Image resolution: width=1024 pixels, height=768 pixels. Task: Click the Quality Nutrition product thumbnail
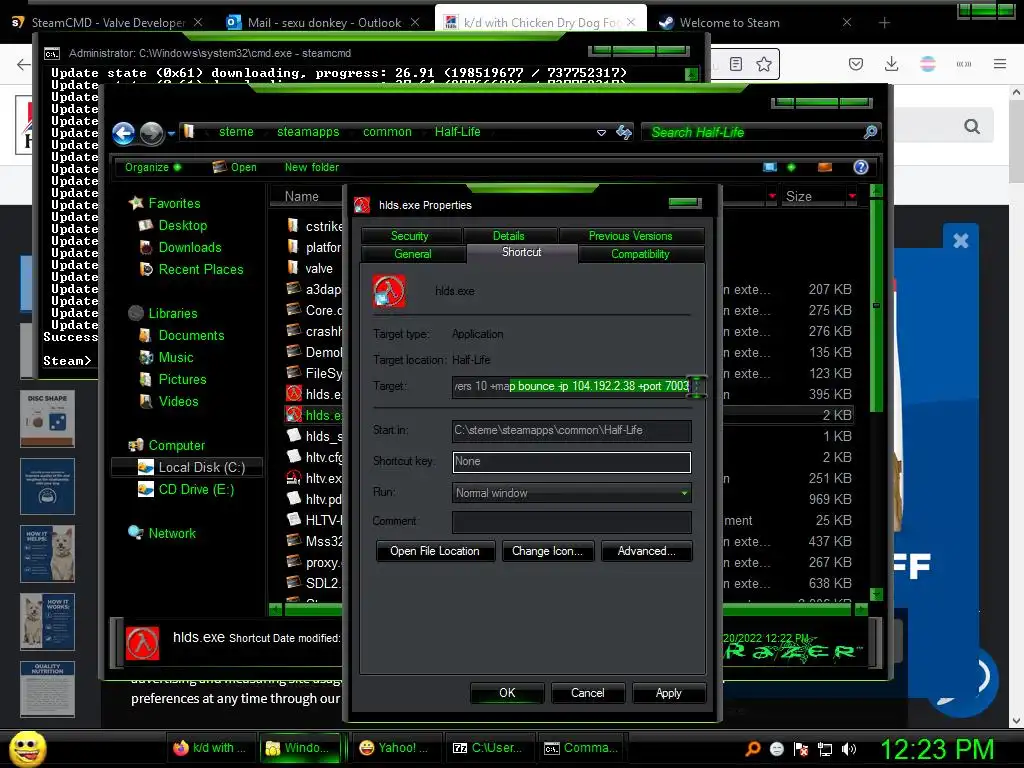47,689
